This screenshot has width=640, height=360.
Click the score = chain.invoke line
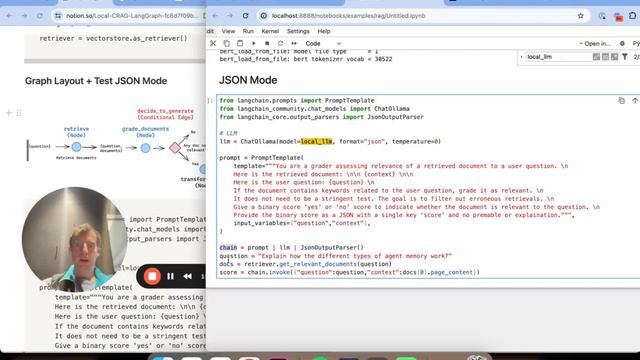pos(349,272)
